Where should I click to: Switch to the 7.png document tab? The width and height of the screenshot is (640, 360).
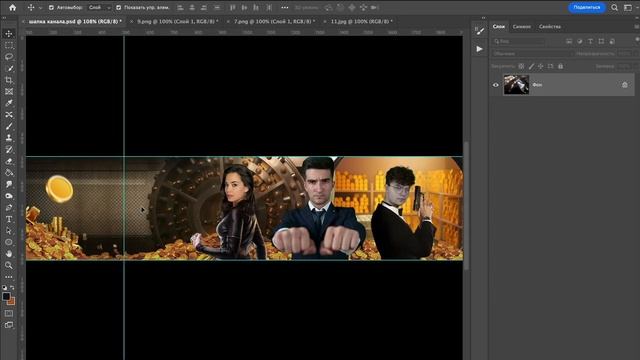(274, 21)
